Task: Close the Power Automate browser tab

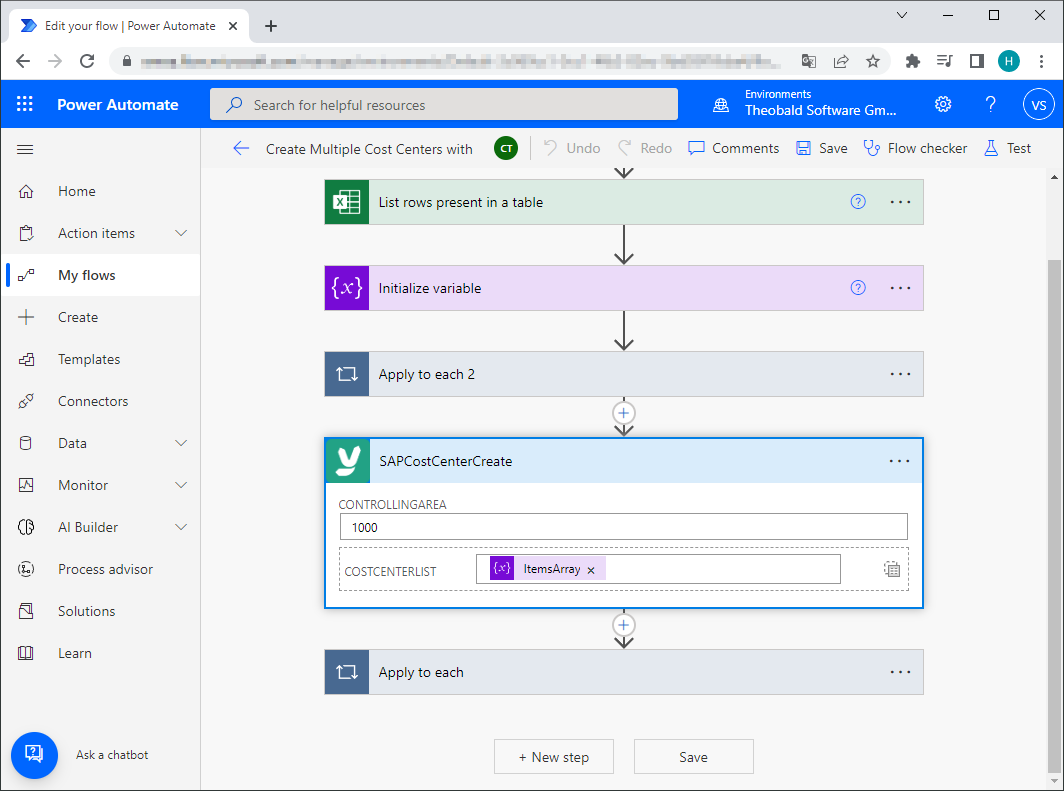Action: [233, 26]
